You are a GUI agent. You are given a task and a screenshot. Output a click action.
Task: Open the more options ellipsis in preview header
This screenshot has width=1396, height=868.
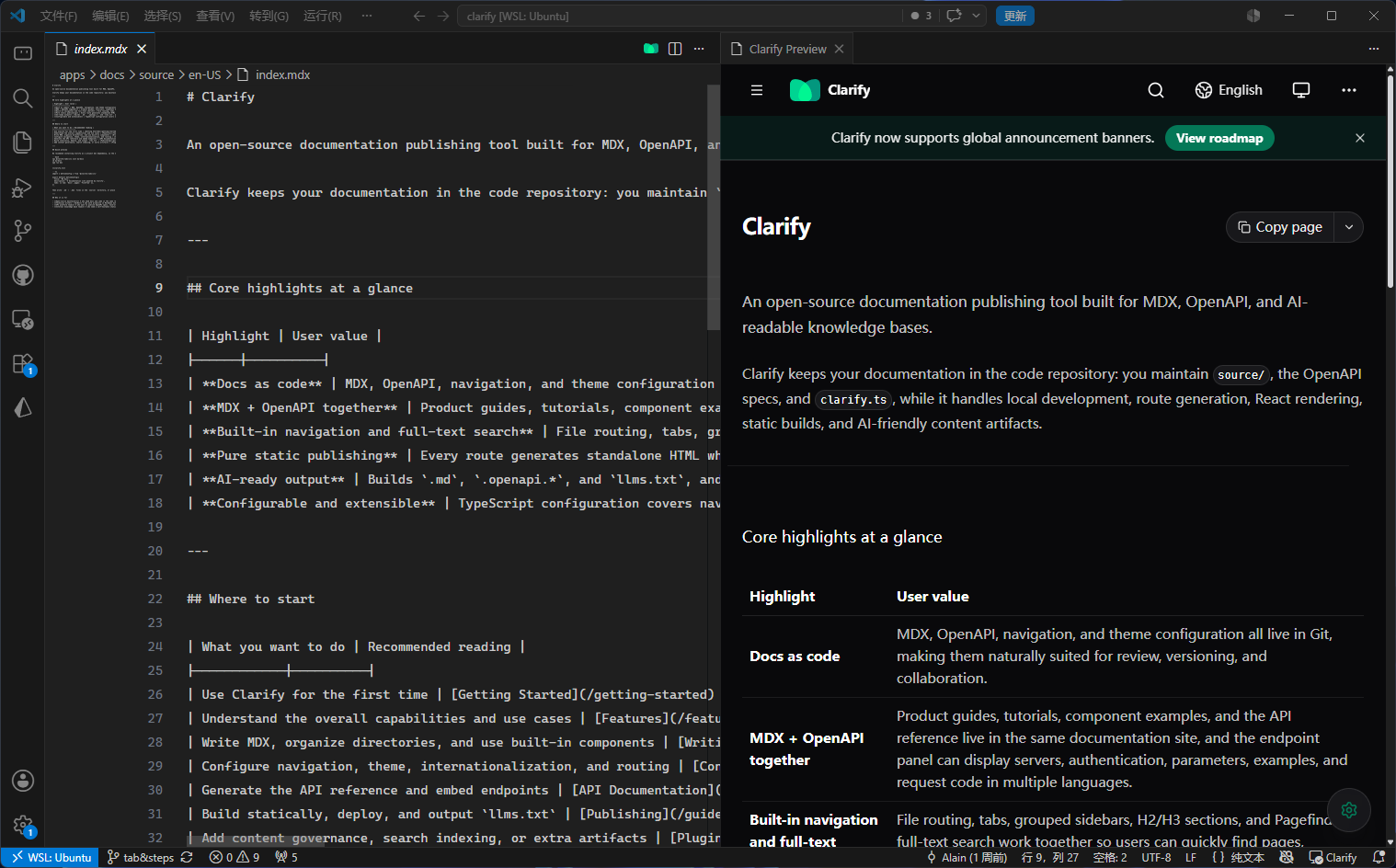(x=1349, y=90)
